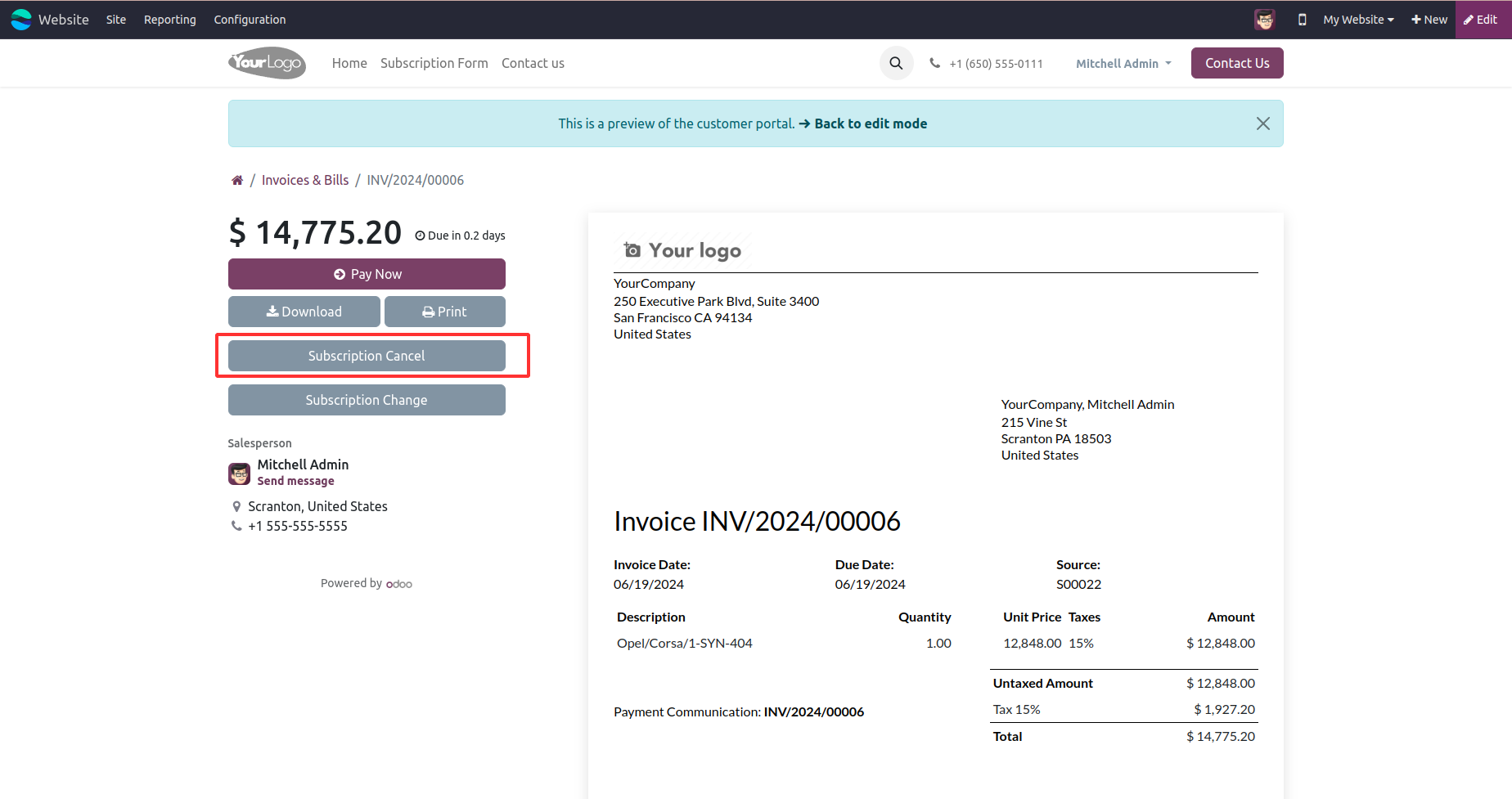Download the invoice
This screenshot has width=1512, height=799.
304,312
